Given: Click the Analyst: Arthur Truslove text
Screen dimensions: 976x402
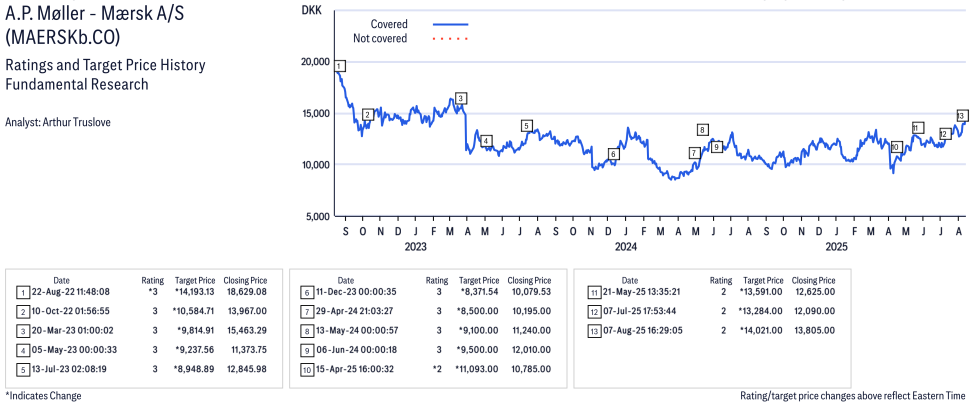Looking at the screenshot, I should coord(57,122).
